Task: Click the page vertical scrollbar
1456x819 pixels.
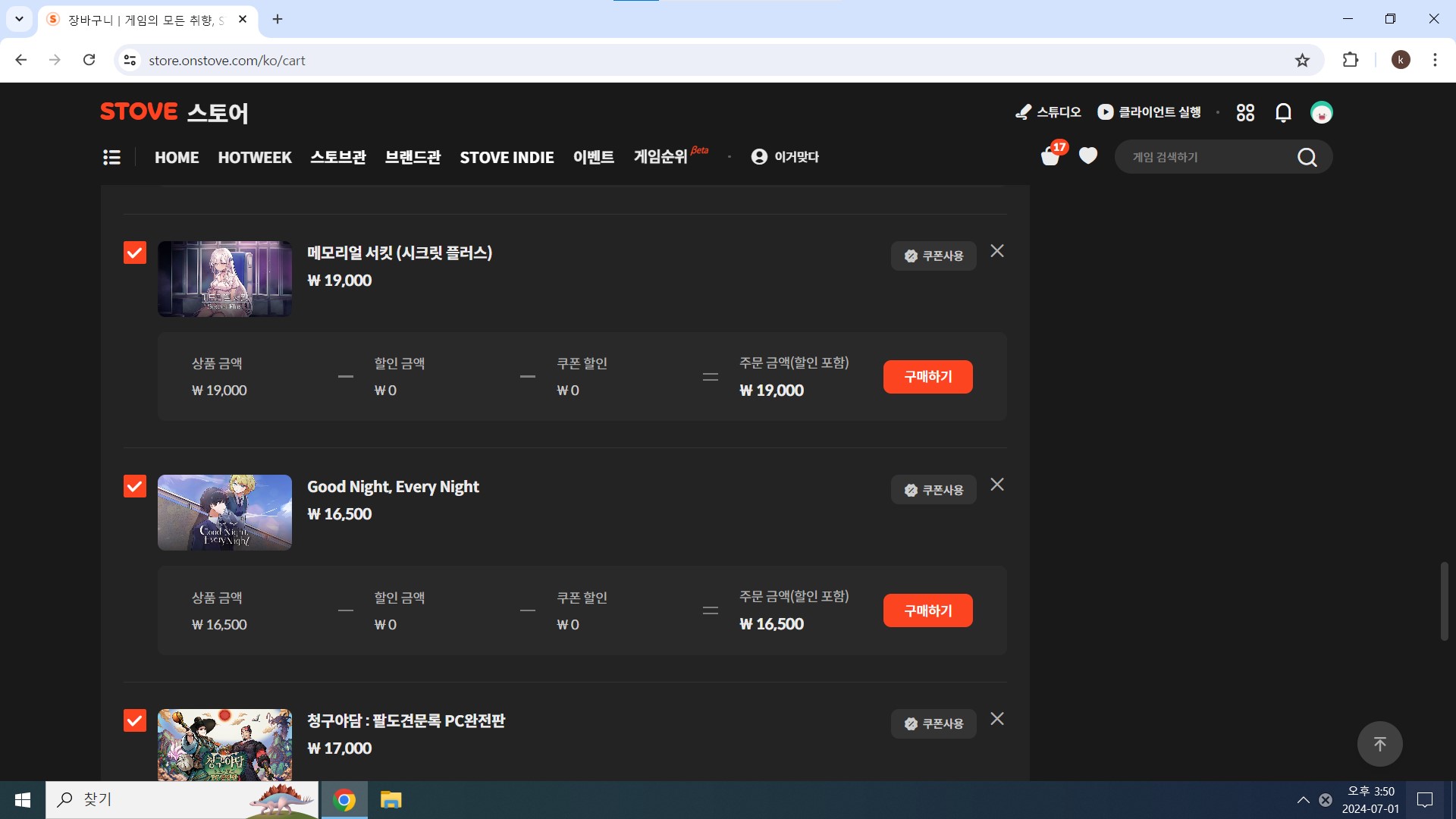Action: point(1445,601)
